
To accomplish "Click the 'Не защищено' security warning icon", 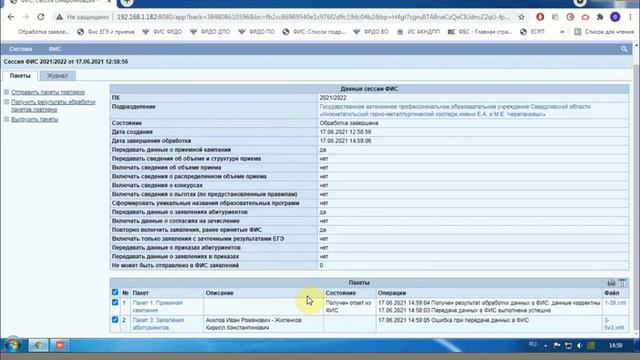I will 60,17.
